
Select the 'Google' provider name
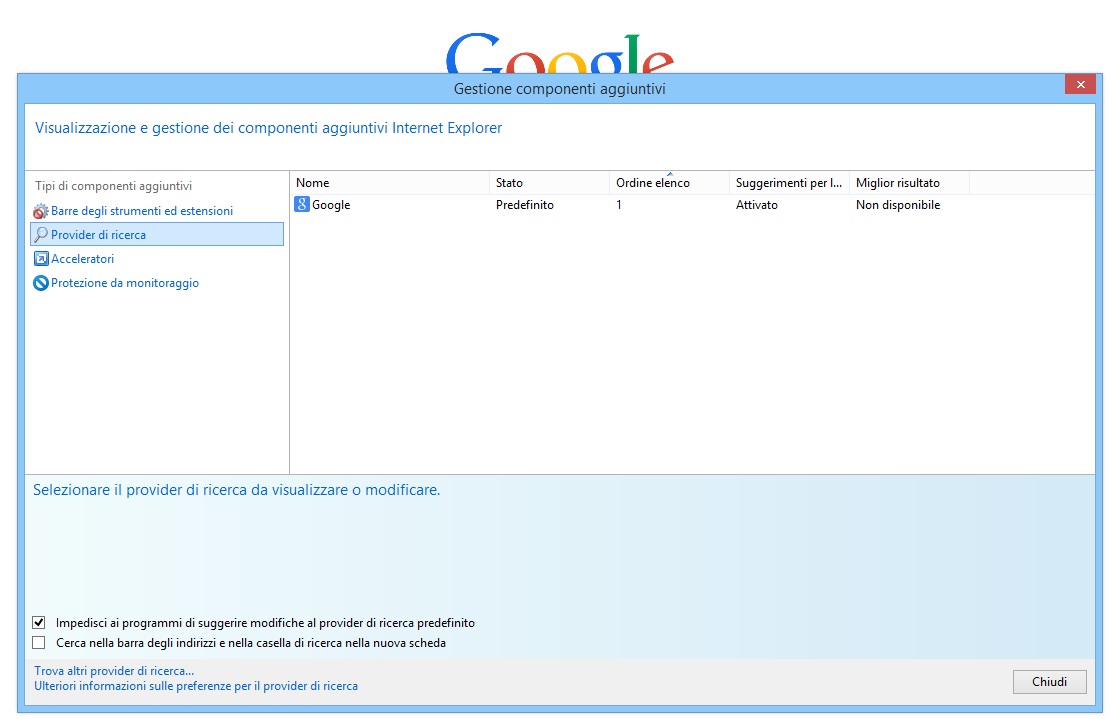pos(331,205)
